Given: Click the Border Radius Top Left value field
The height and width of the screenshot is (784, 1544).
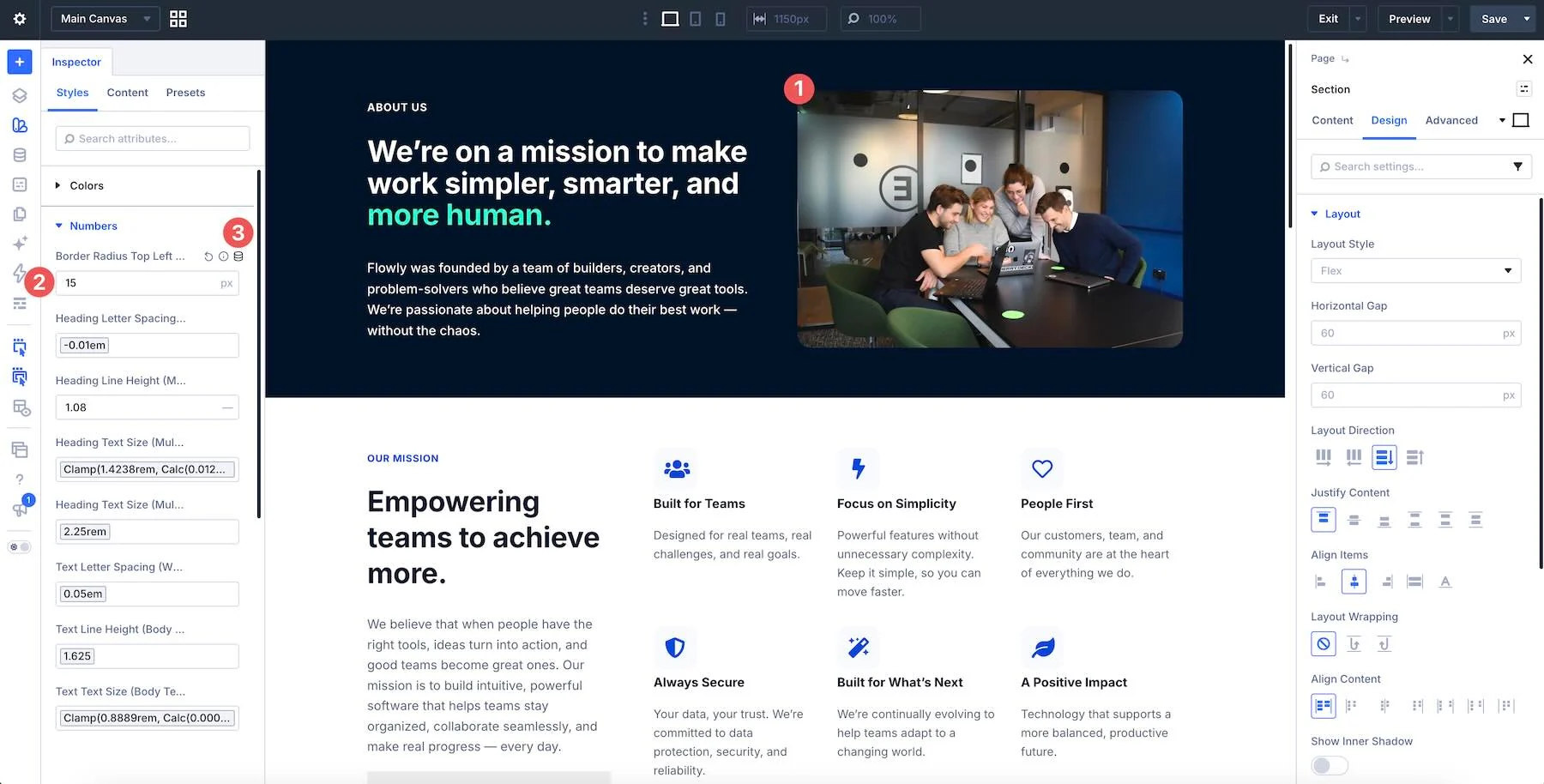Looking at the screenshot, I should [147, 283].
